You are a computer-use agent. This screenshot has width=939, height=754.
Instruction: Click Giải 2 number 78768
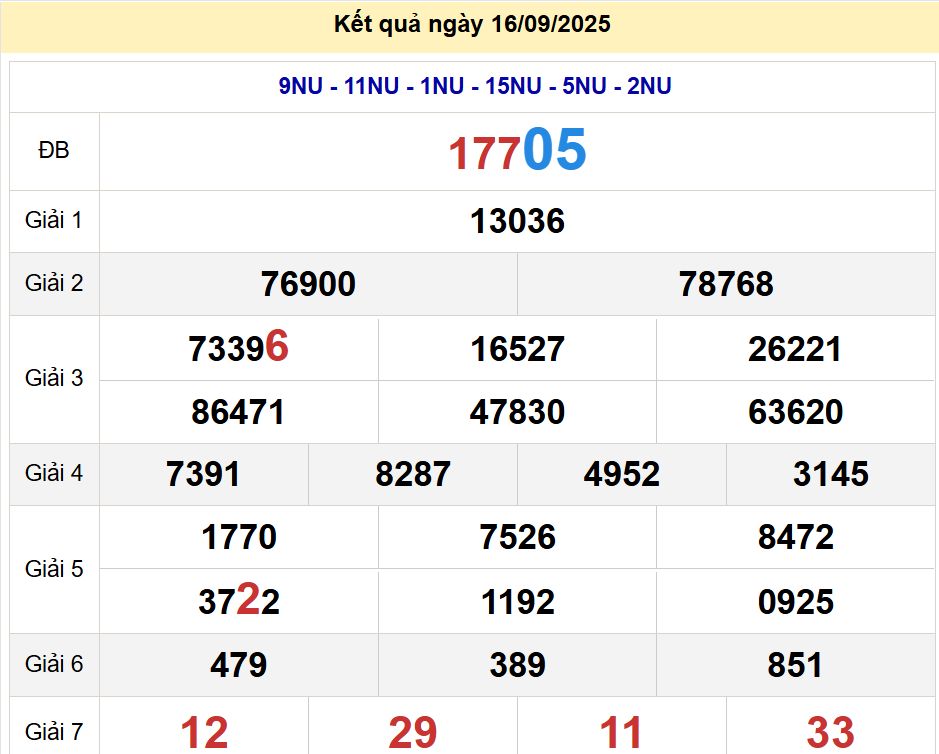pyautogui.click(x=726, y=284)
